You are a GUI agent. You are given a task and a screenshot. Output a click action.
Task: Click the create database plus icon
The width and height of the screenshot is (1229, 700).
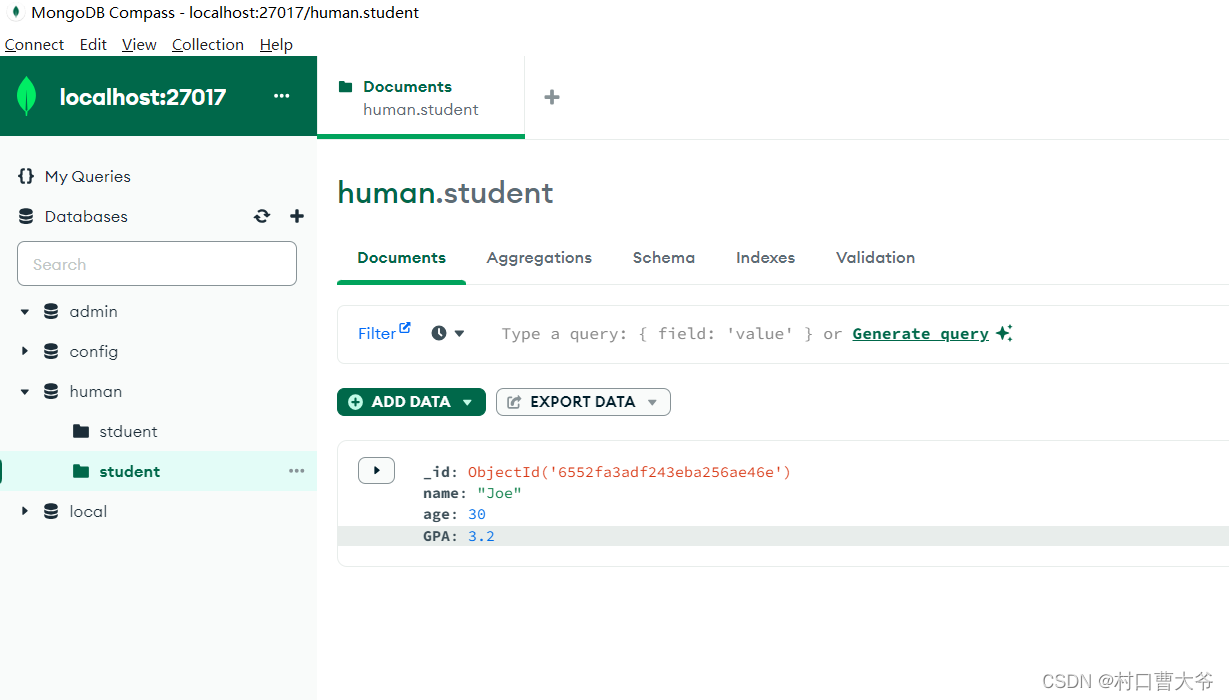296,216
